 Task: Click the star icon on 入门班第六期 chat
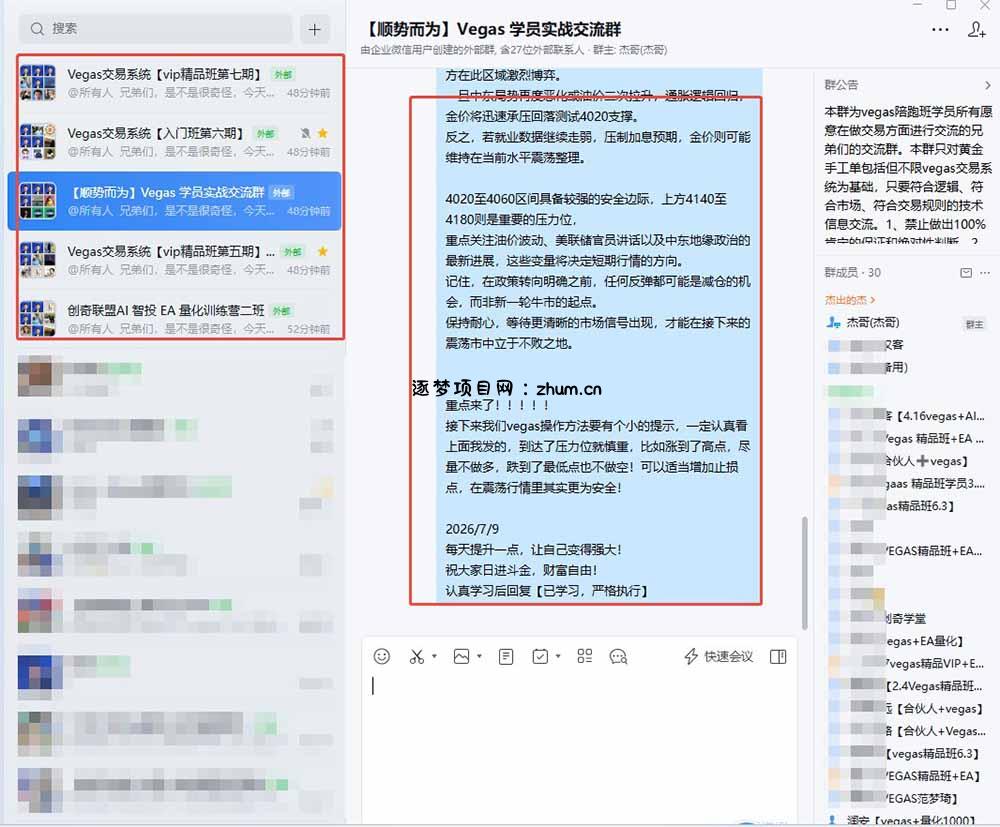point(323,133)
